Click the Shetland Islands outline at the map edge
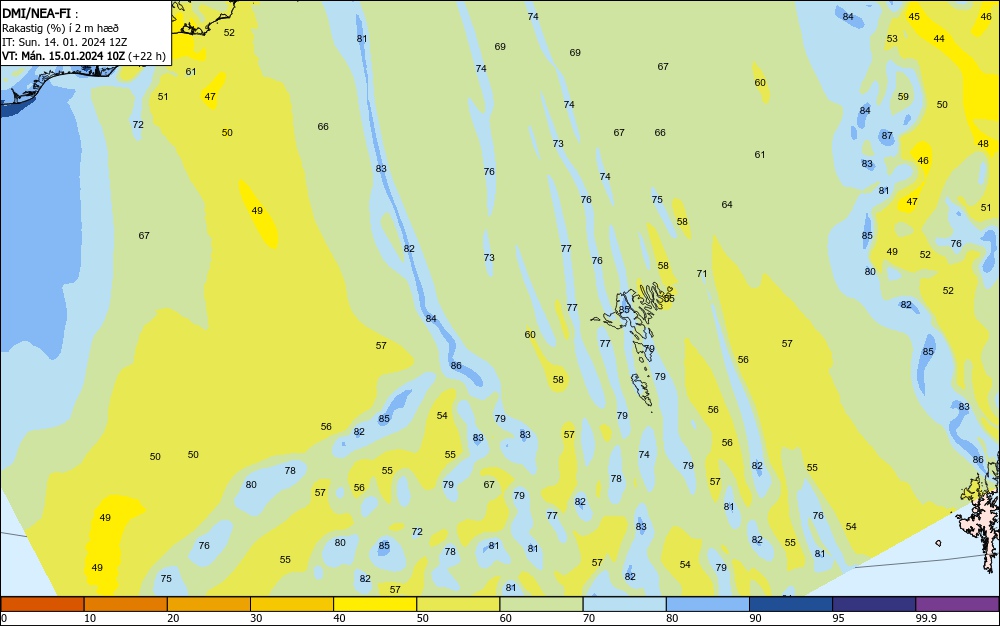Viewport: 1000px width, 626px height. pos(981,513)
